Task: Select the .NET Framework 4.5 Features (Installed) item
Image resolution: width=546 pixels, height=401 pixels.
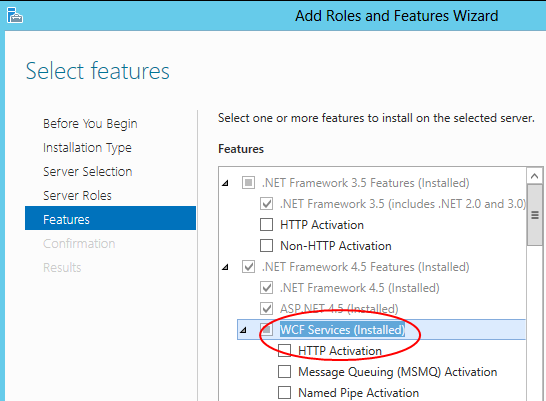Action: tap(366, 267)
